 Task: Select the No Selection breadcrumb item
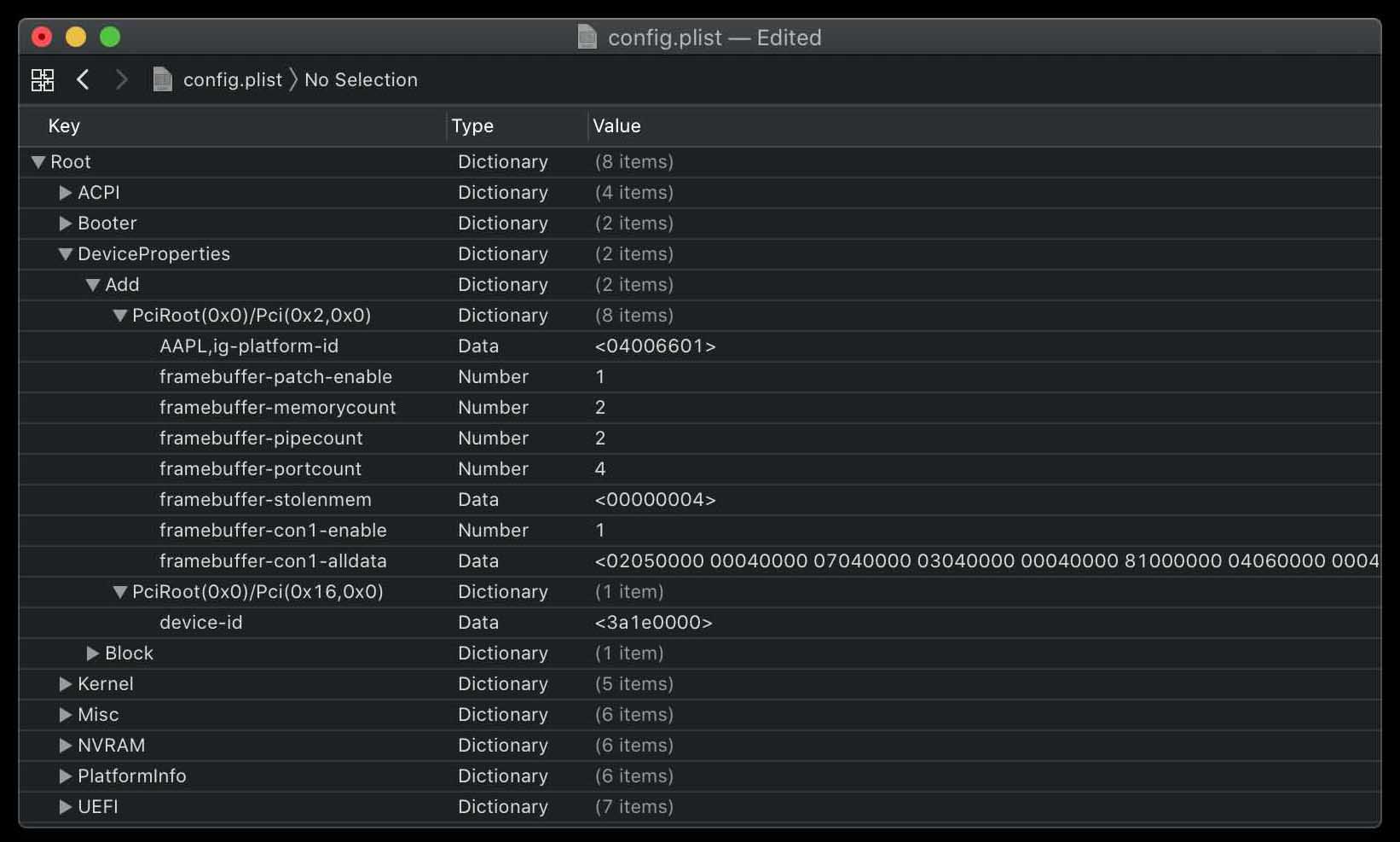click(361, 79)
